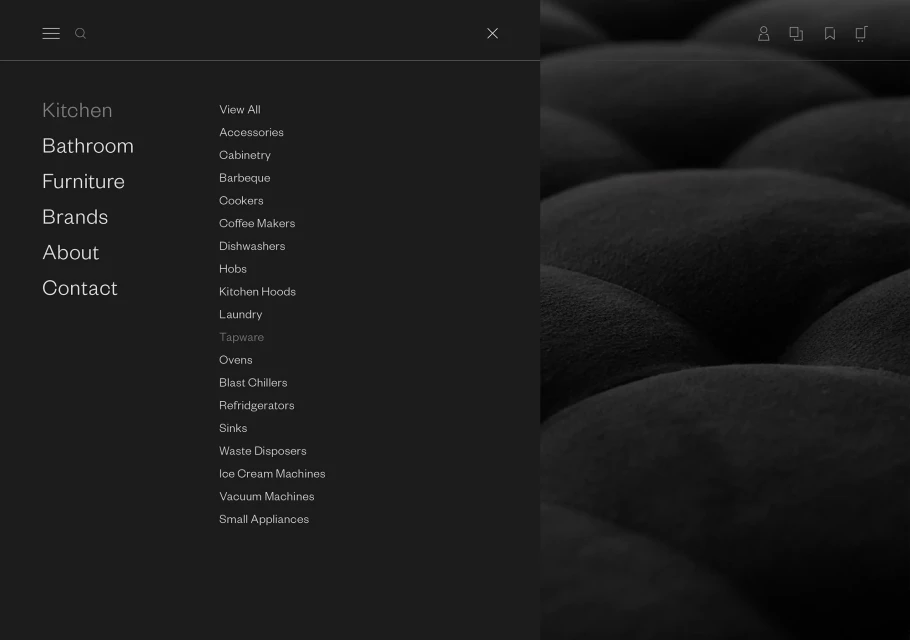Click the search magnifier icon
This screenshot has width=910, height=640.
pyautogui.click(x=81, y=34)
